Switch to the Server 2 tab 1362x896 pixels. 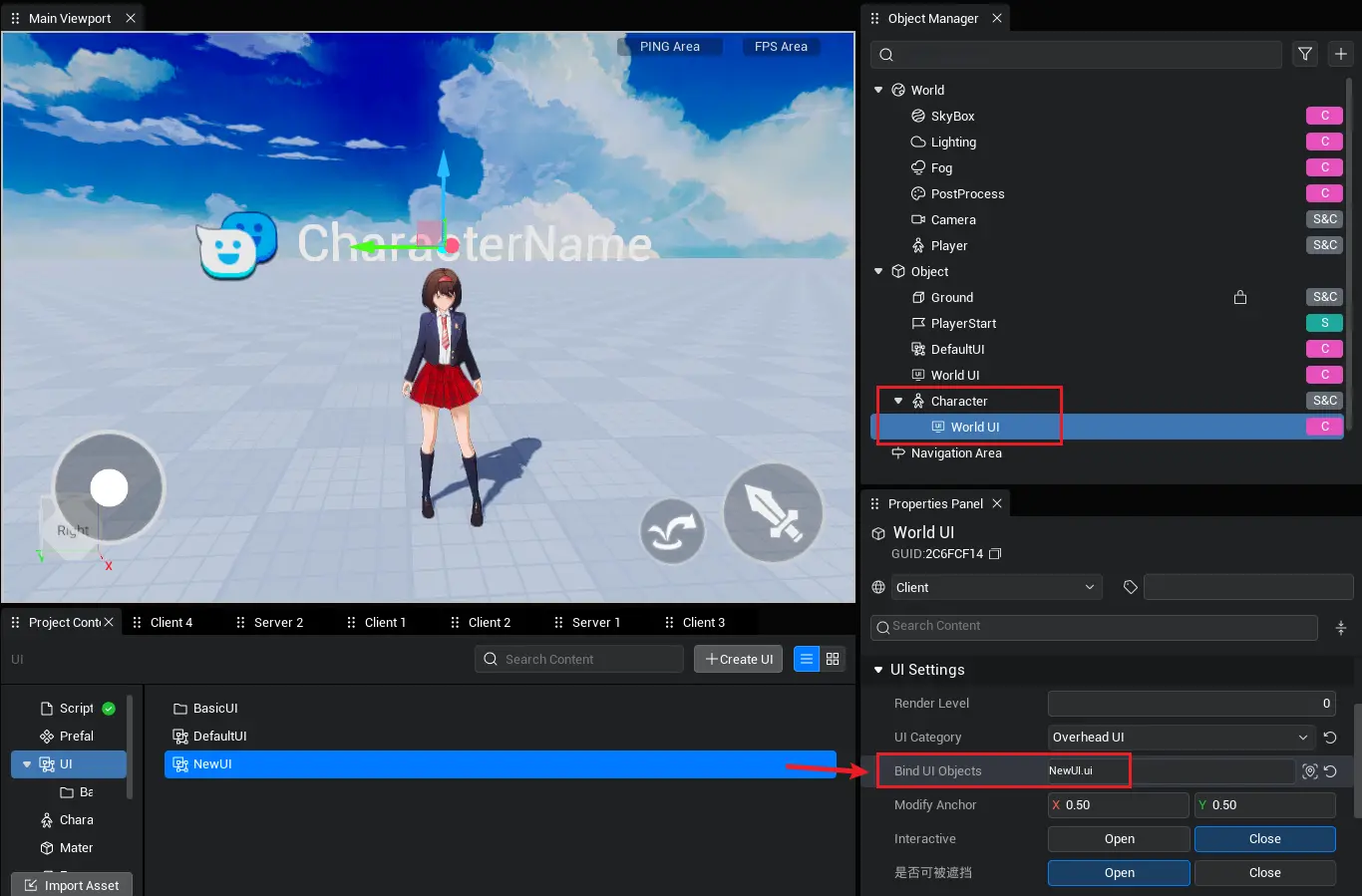coord(278,623)
